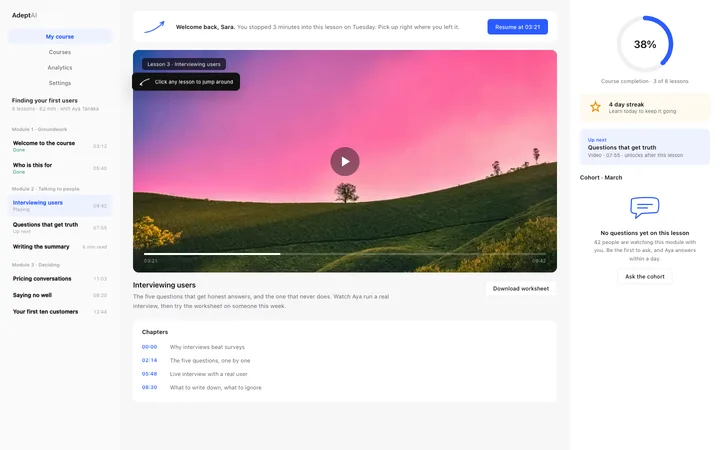Open the Questions that get truth lesson in sidebar
The image size is (720, 450).
[x=60, y=227]
